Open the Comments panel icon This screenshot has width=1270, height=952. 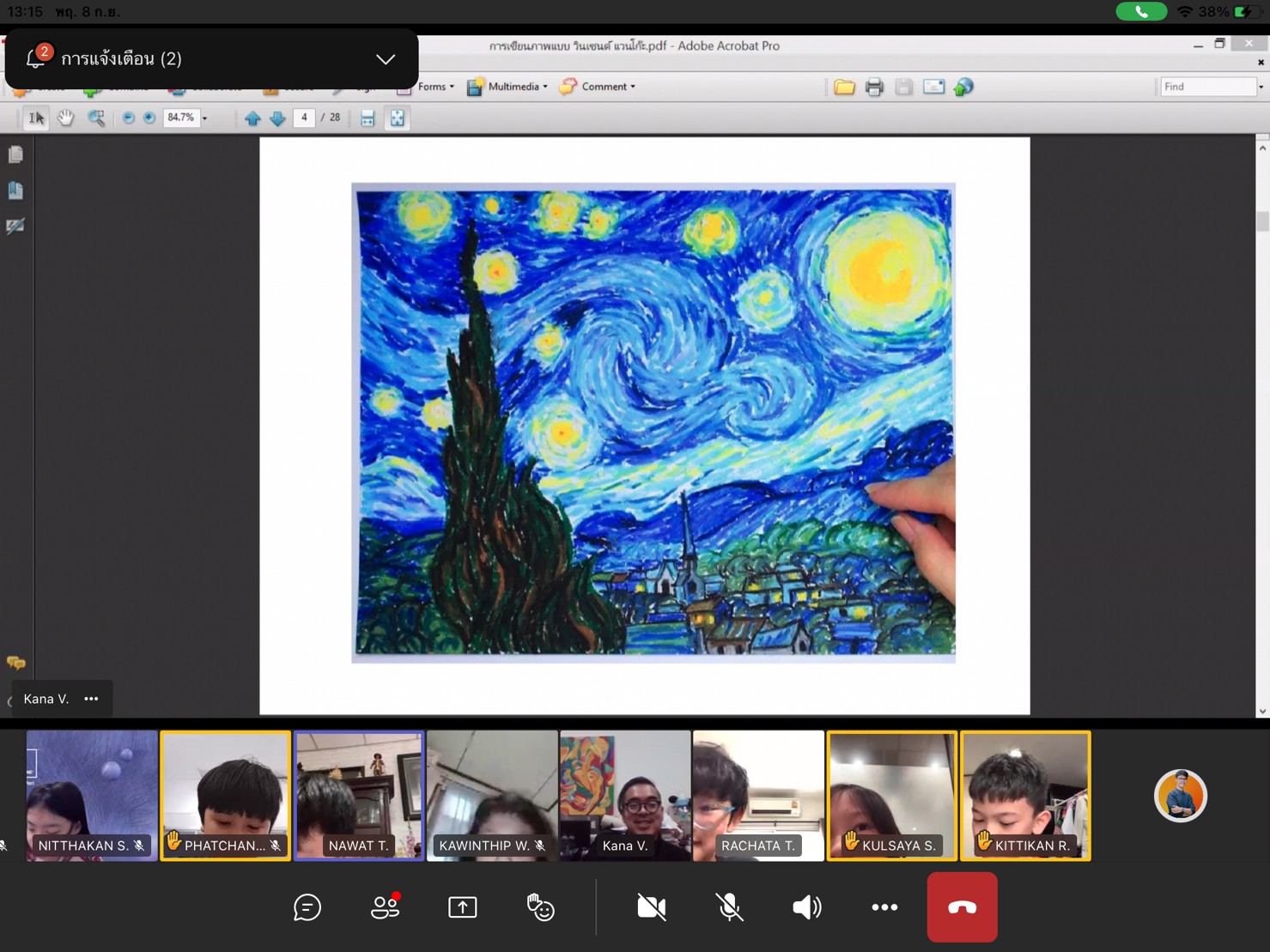[15, 662]
